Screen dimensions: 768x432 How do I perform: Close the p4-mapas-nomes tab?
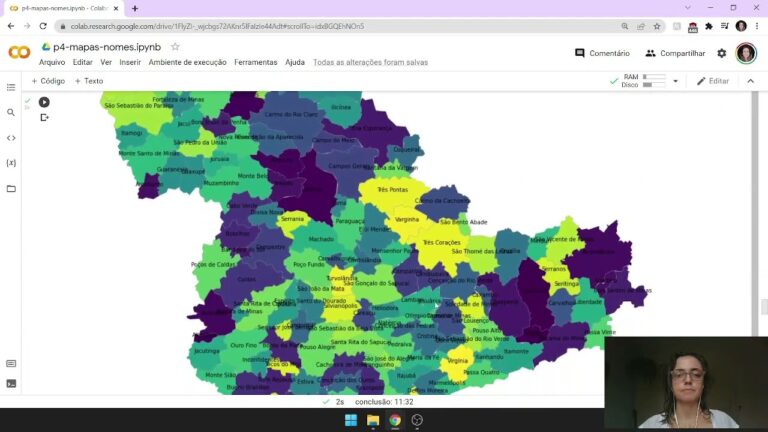click(x=116, y=8)
